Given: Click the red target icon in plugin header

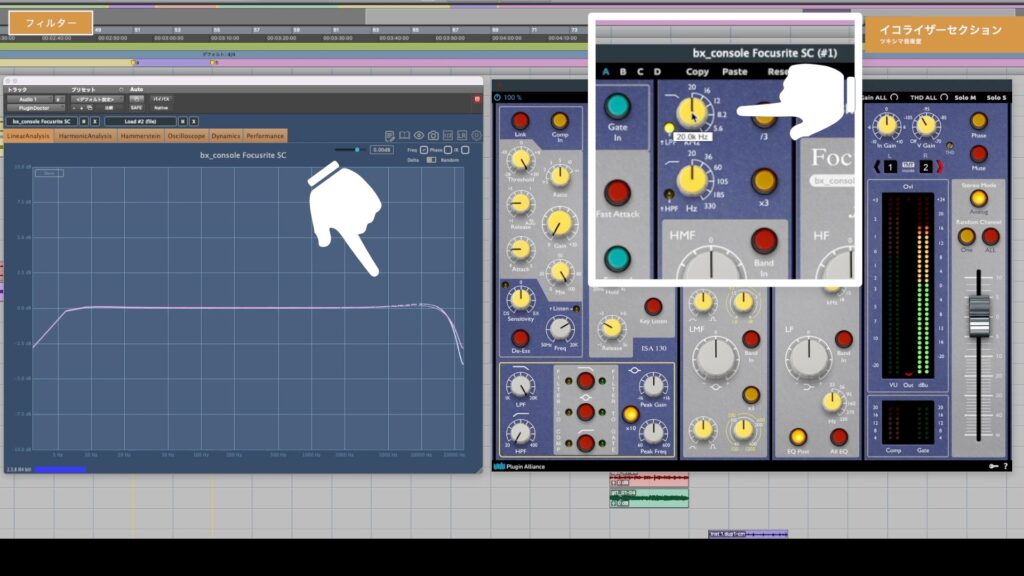Looking at the screenshot, I should [x=477, y=99].
